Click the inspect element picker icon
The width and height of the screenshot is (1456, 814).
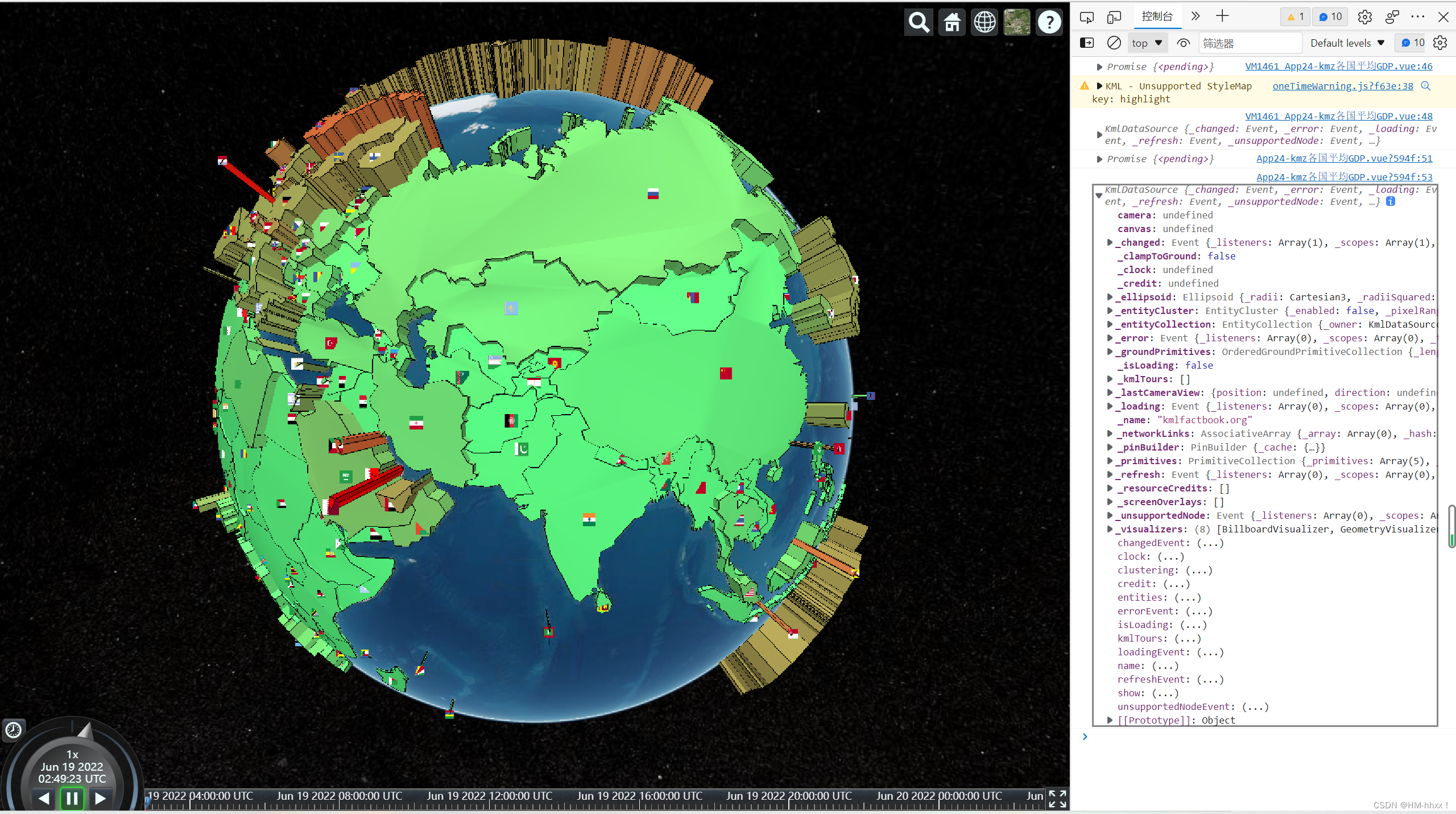tap(1087, 17)
